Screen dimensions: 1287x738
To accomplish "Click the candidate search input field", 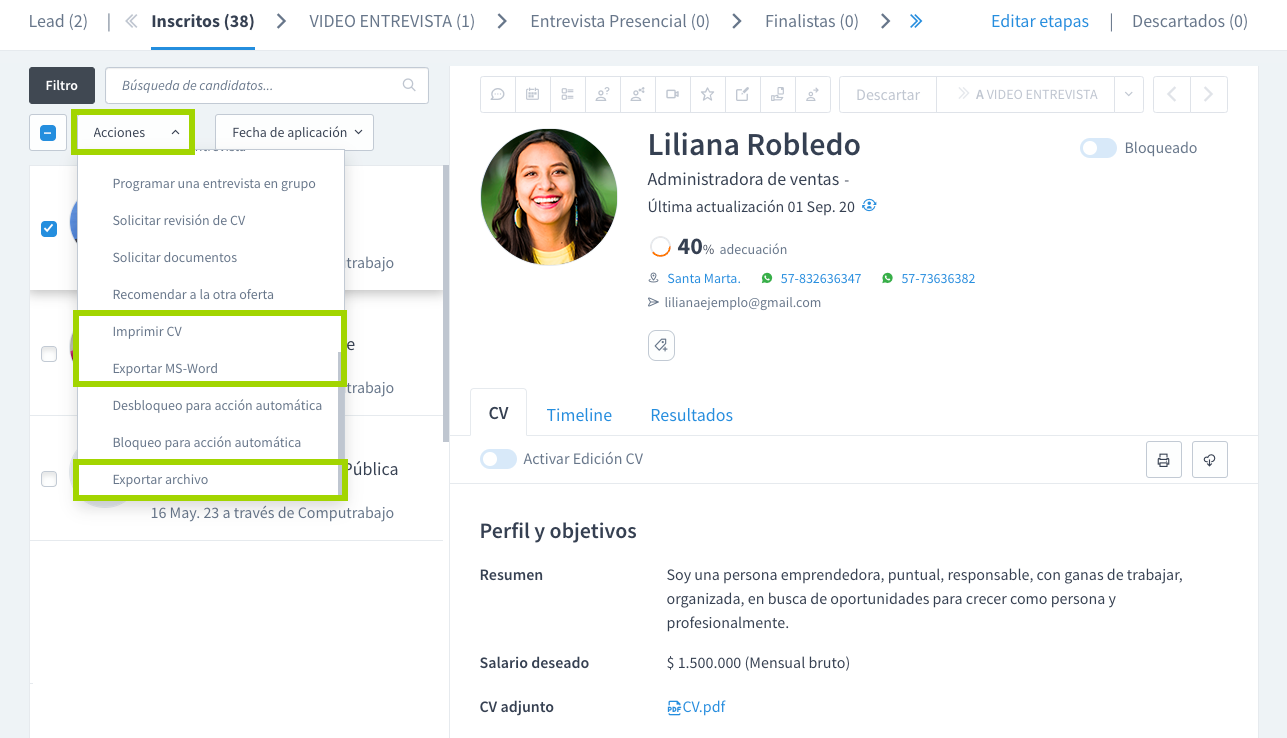I will (260, 86).
